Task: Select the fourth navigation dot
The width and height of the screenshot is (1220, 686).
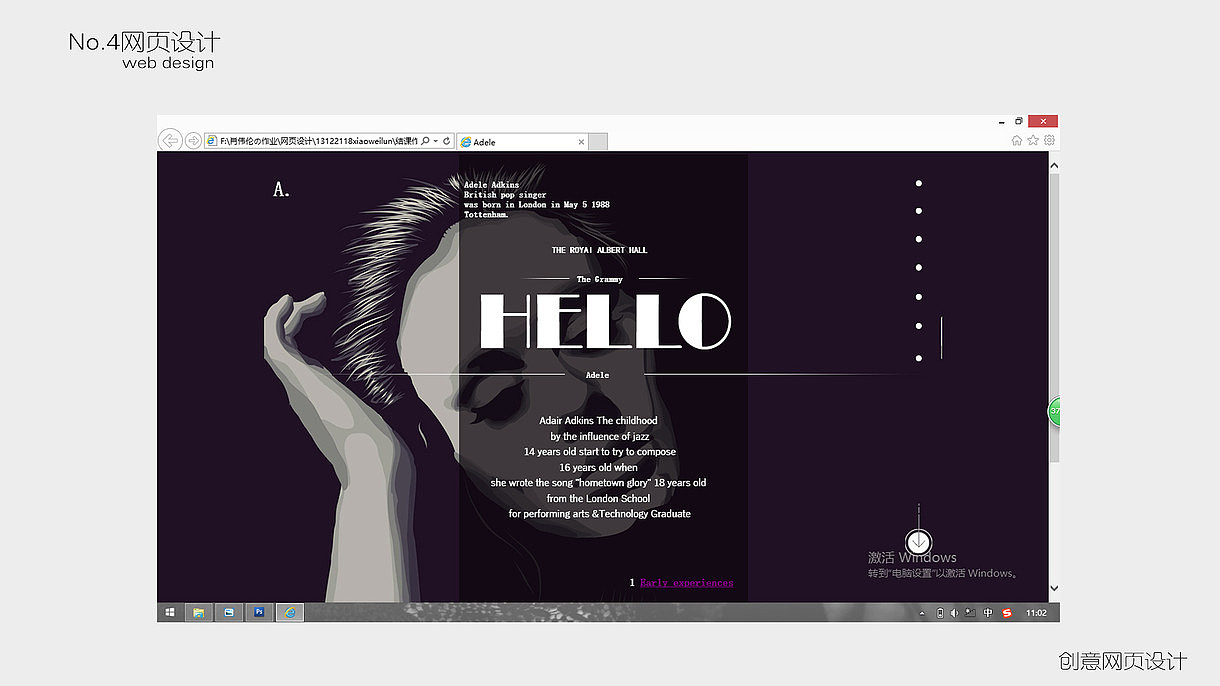Action: (919, 267)
